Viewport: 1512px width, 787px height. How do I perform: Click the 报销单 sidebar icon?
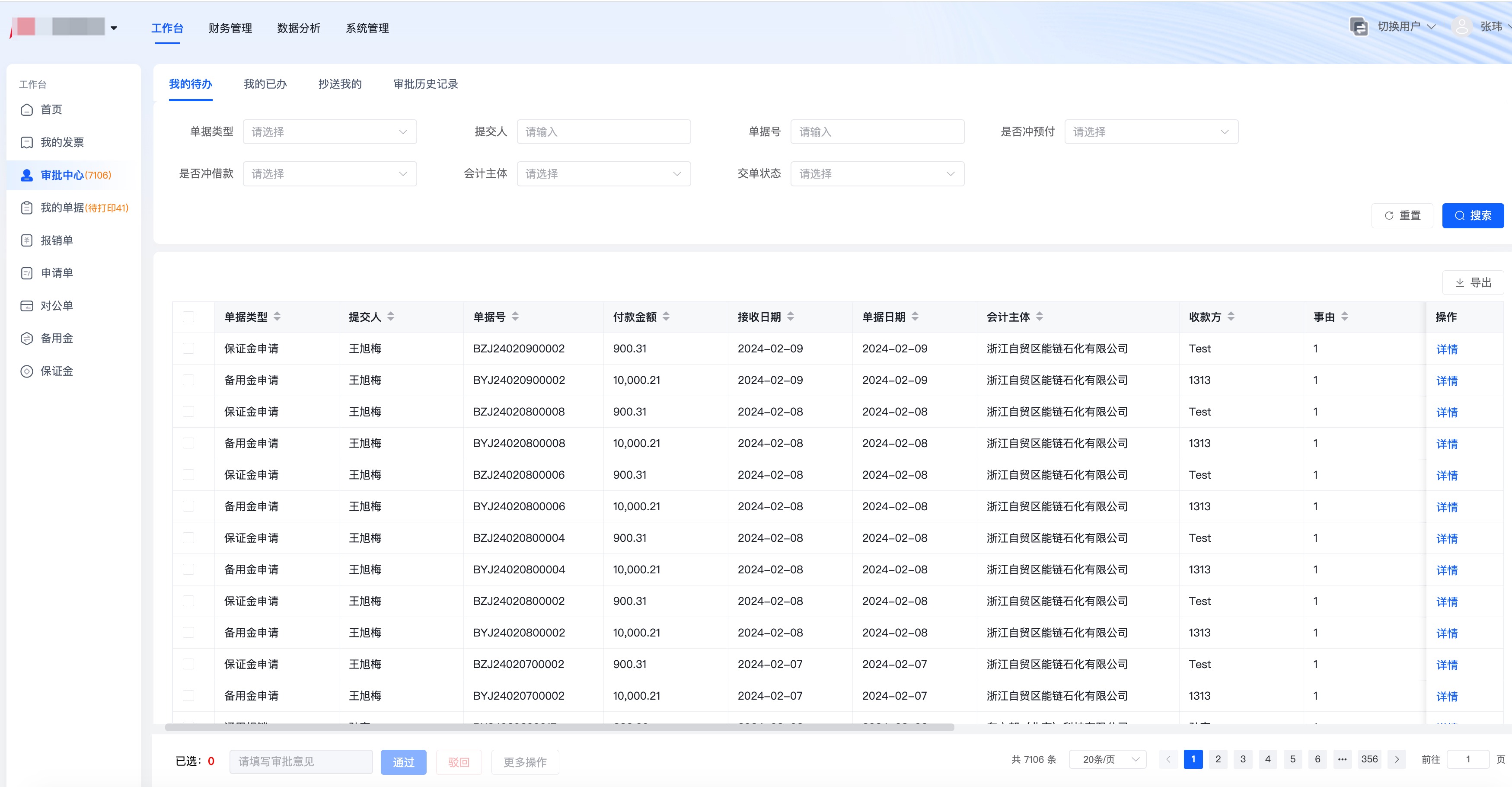26,240
